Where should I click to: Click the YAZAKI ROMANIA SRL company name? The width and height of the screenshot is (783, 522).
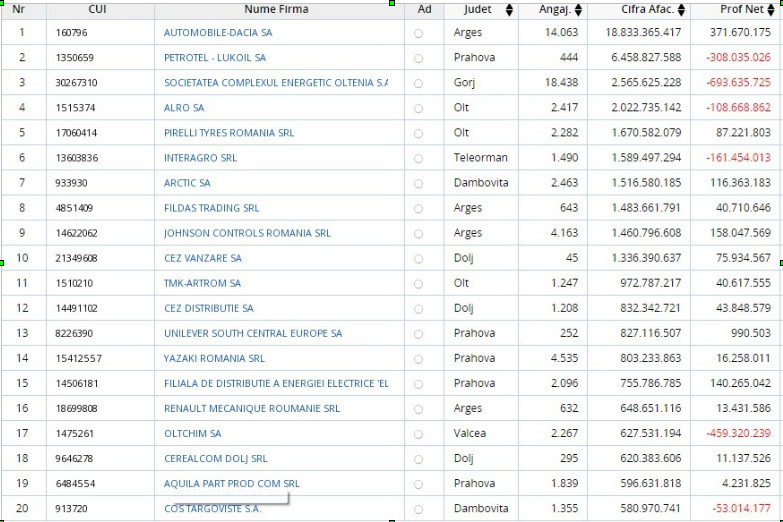pos(214,358)
